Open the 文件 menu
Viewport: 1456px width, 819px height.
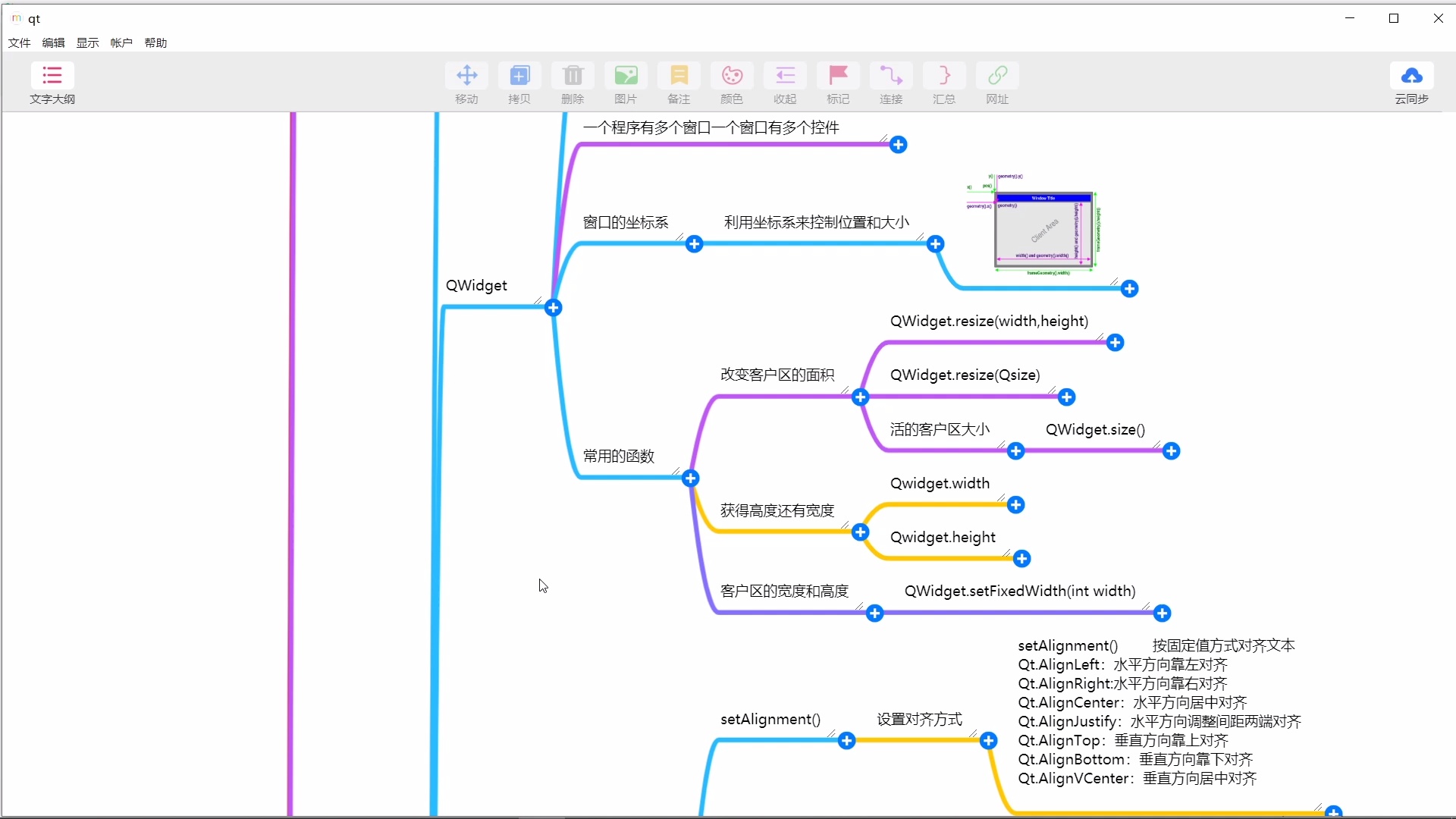click(19, 42)
